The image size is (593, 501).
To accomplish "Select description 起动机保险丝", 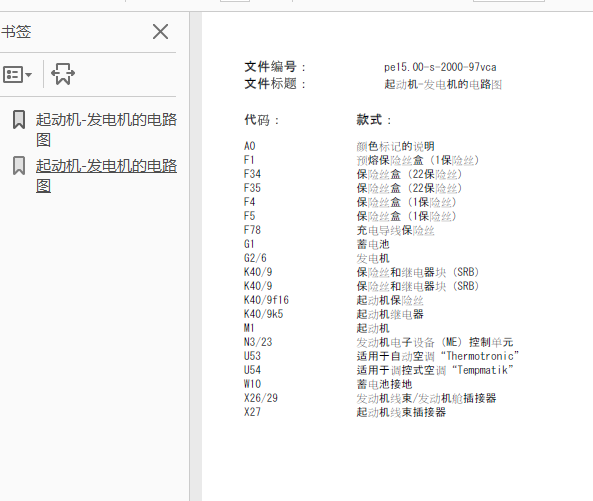I will [390, 300].
